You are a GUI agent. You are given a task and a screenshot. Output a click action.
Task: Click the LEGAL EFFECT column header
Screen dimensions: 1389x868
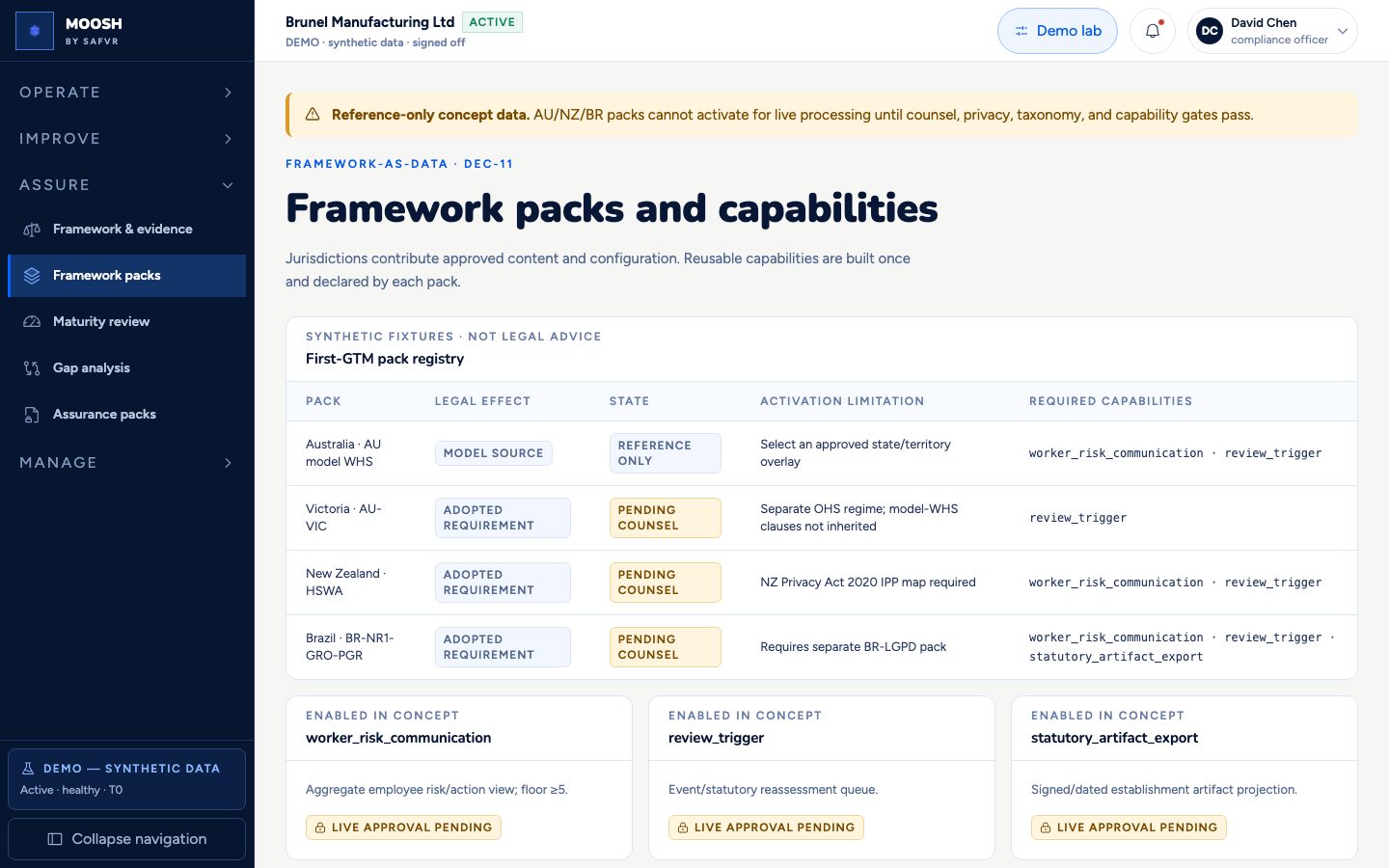(x=482, y=401)
